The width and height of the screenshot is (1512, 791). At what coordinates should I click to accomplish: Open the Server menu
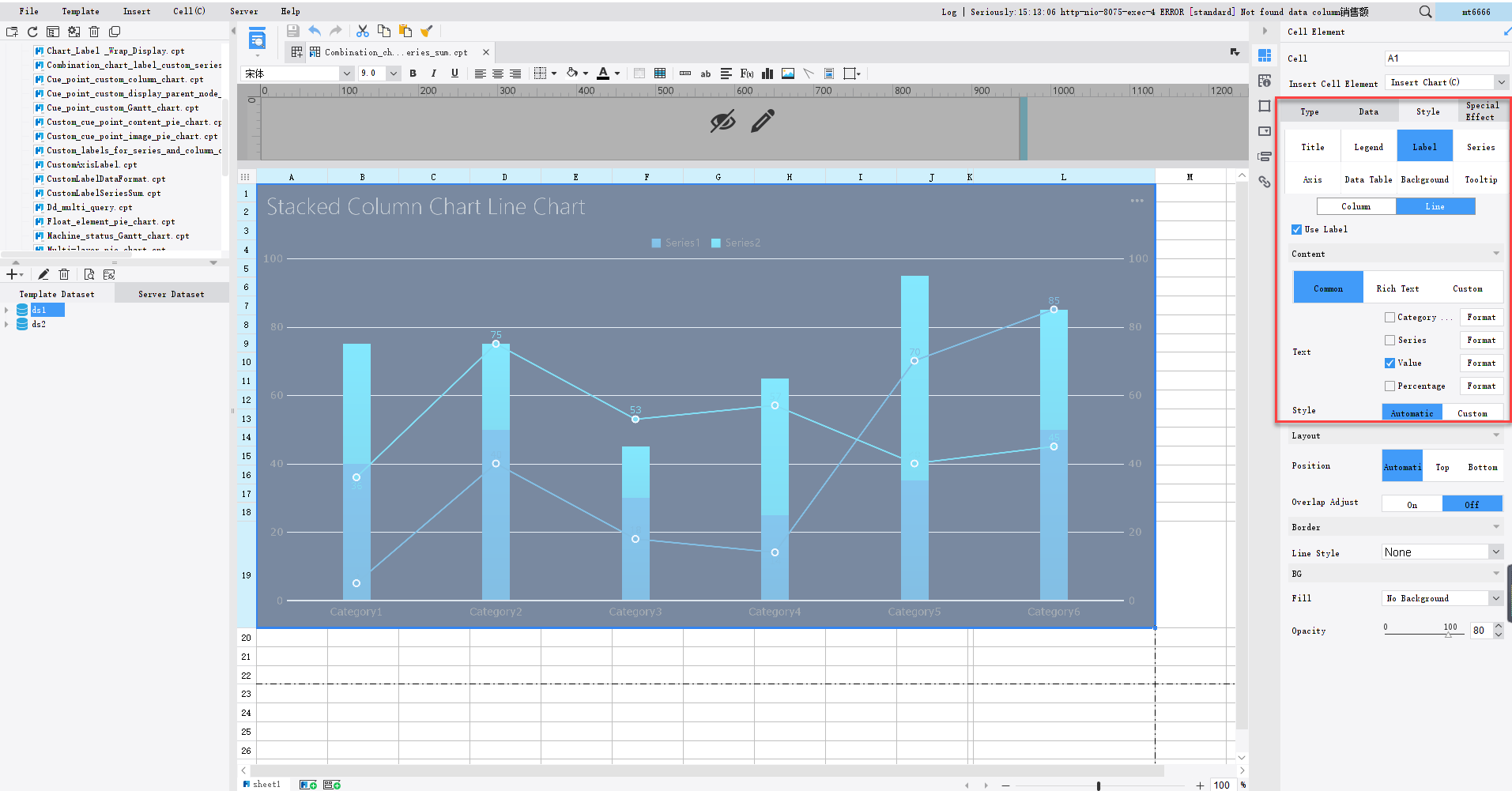pos(243,11)
